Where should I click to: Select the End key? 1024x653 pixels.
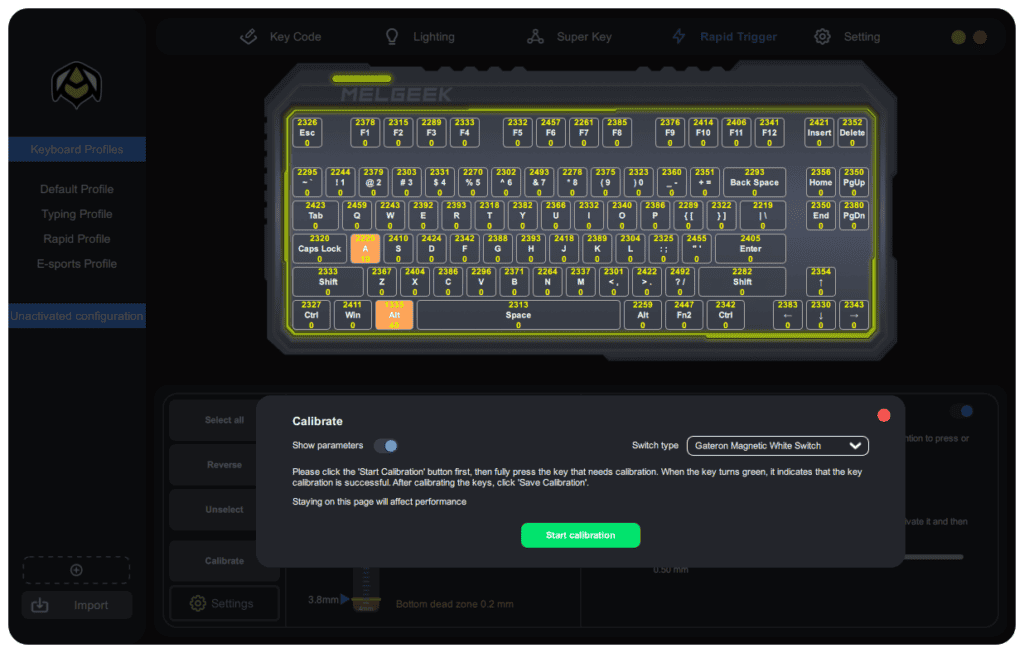tap(821, 215)
